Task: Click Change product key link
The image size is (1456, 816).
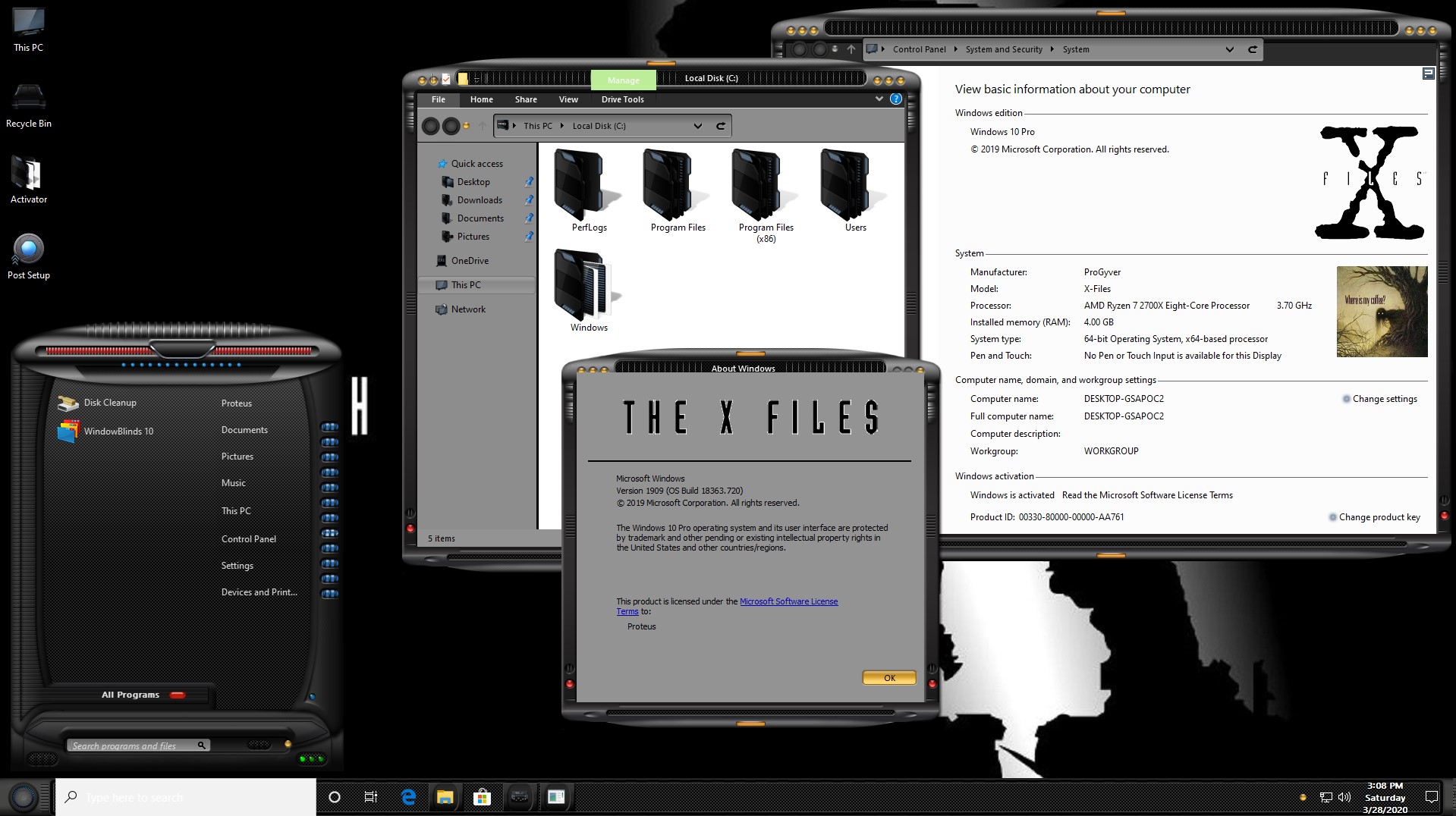Action: pyautogui.click(x=1379, y=517)
